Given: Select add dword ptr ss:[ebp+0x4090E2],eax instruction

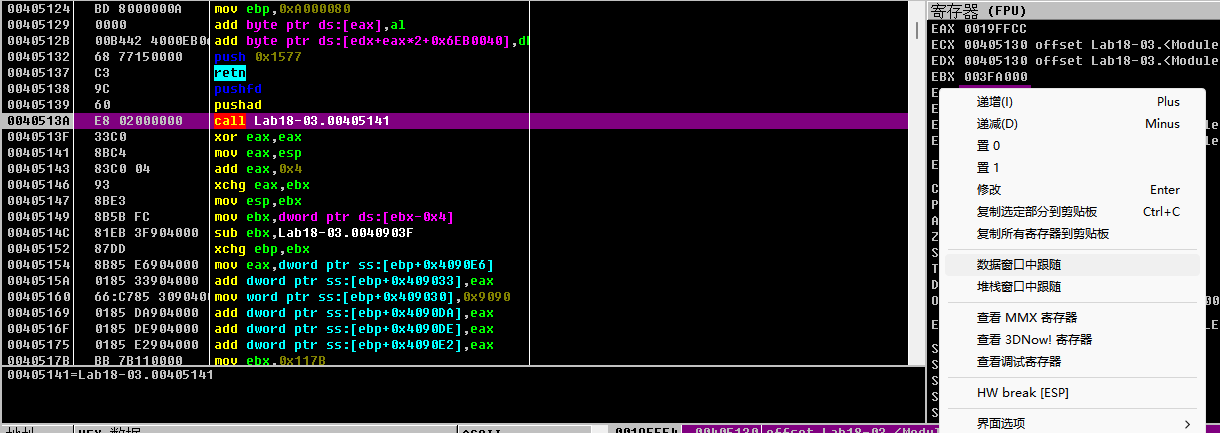Looking at the screenshot, I should click(354, 345).
